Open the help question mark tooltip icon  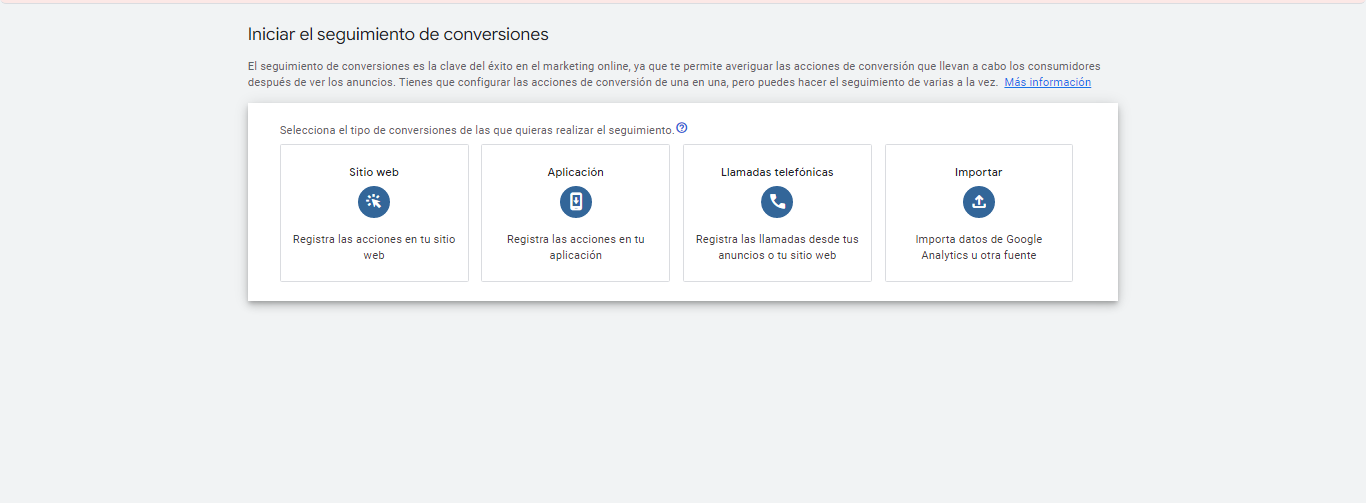682,128
